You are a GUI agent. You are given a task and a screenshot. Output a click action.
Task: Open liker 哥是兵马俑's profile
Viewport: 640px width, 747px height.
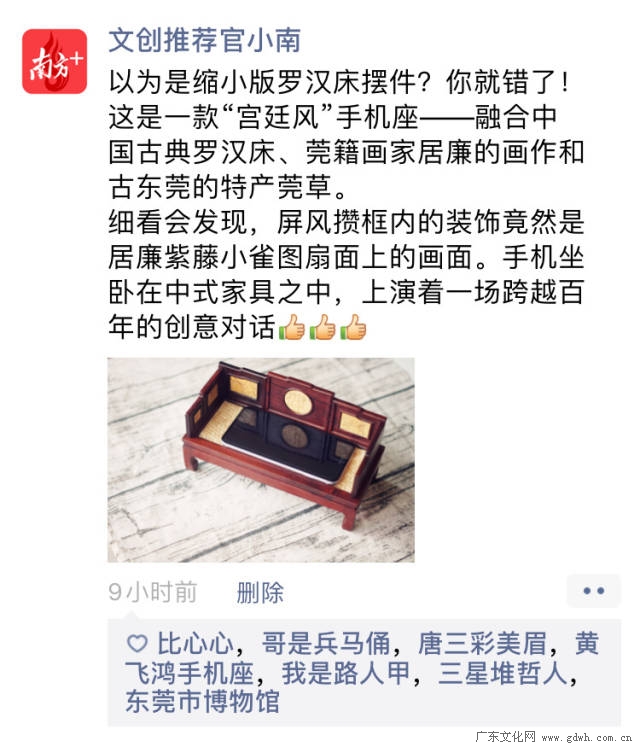click(x=326, y=644)
